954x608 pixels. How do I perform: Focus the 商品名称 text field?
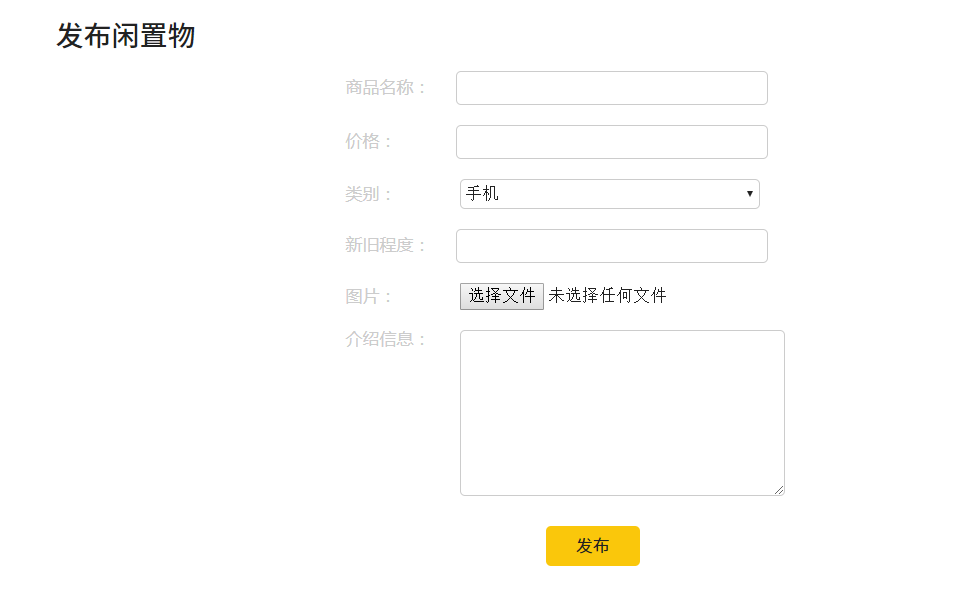click(x=611, y=88)
